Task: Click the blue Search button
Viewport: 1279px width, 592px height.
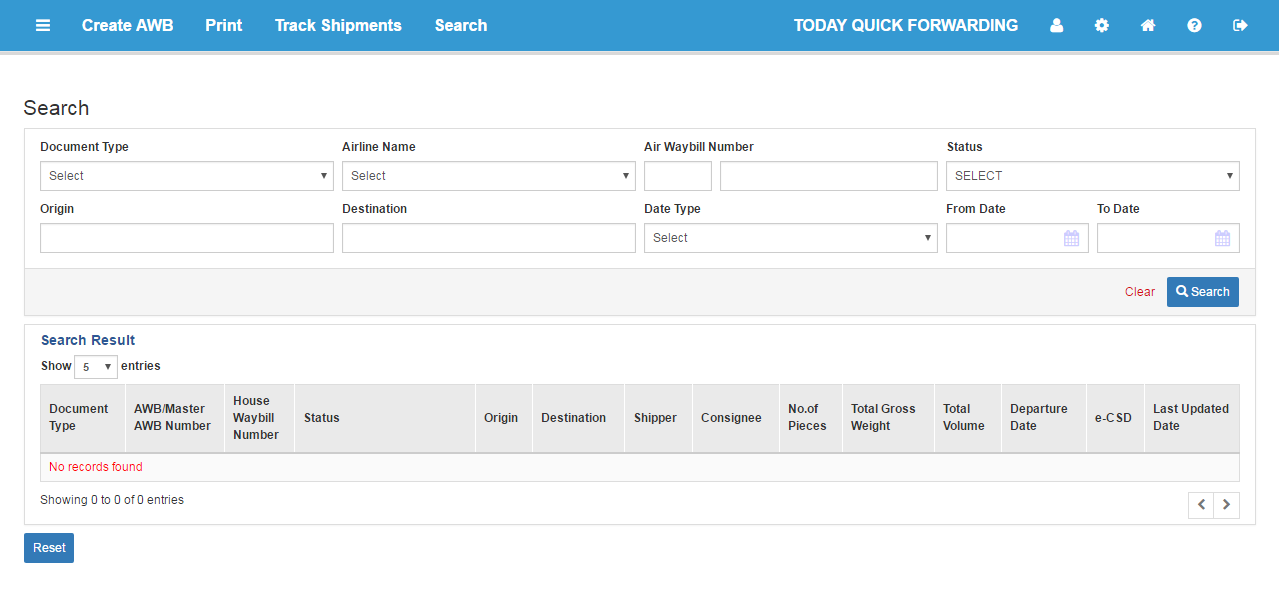Action: [1203, 292]
